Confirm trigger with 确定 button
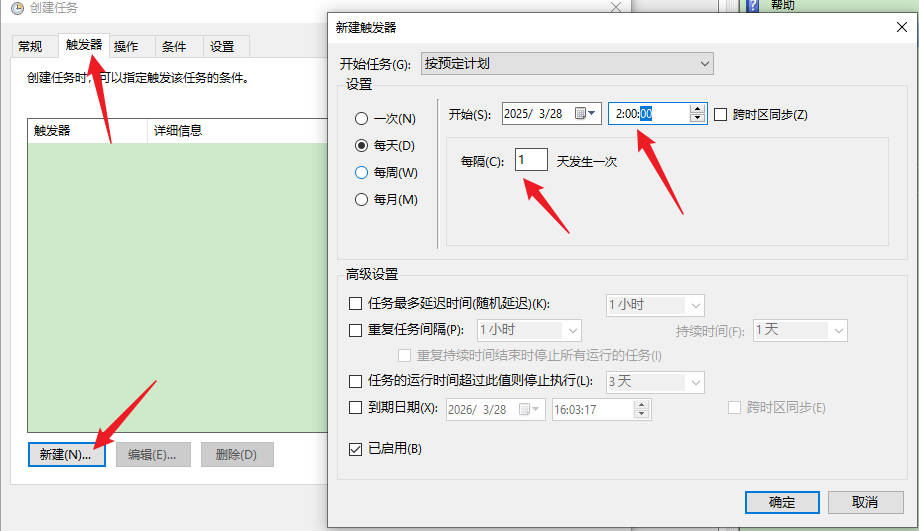This screenshot has width=919, height=531. coord(782,502)
